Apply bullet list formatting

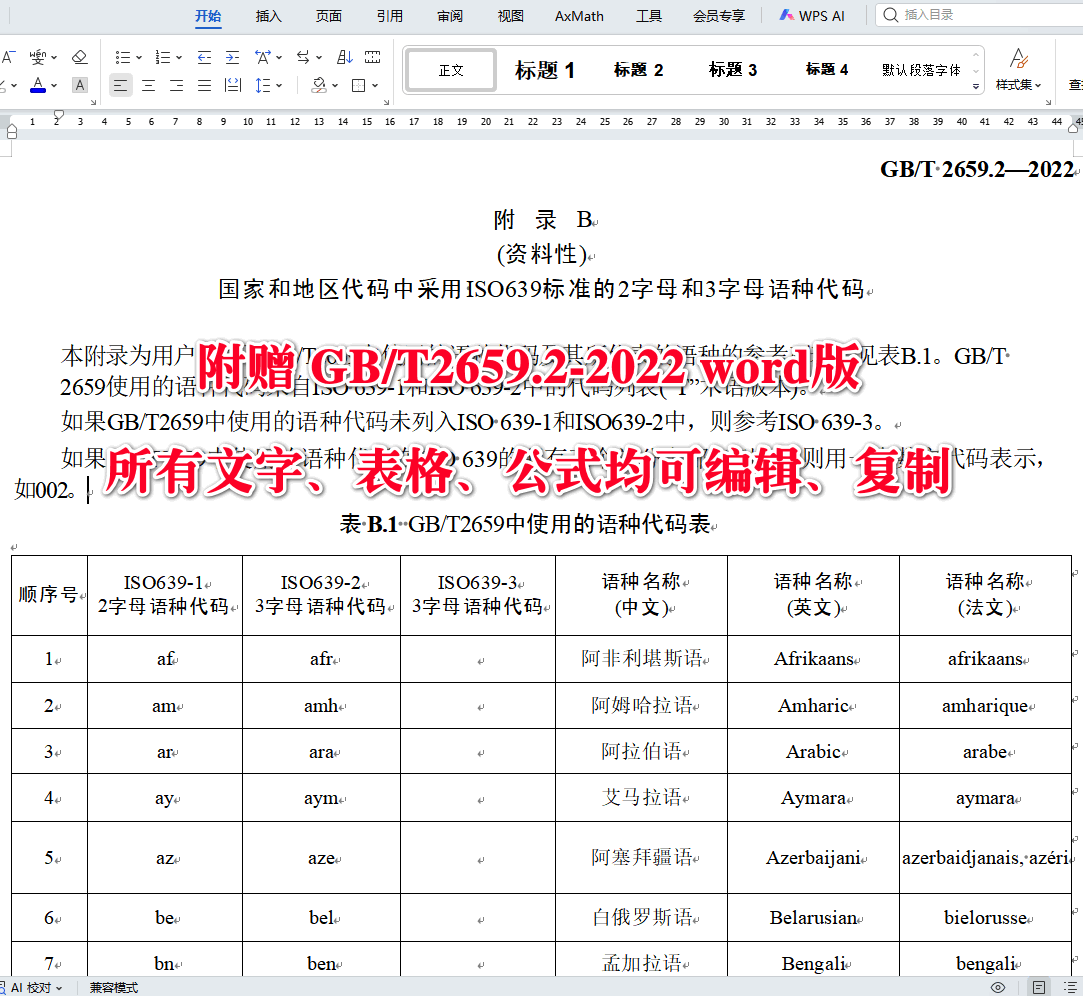point(125,57)
